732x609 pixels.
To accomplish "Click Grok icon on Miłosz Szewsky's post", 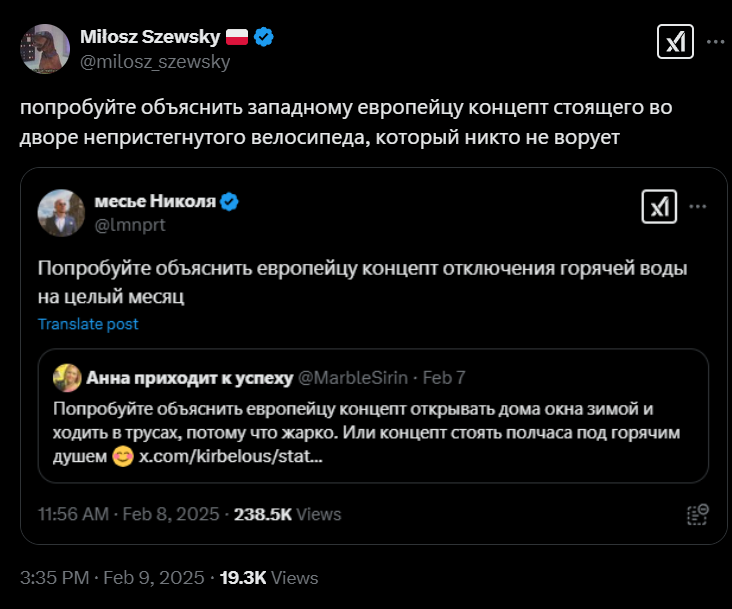I will (672, 42).
